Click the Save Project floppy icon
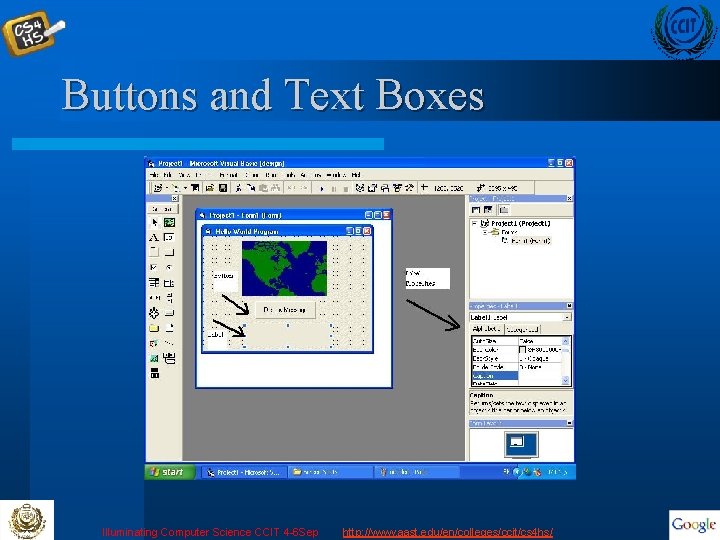 point(223,188)
